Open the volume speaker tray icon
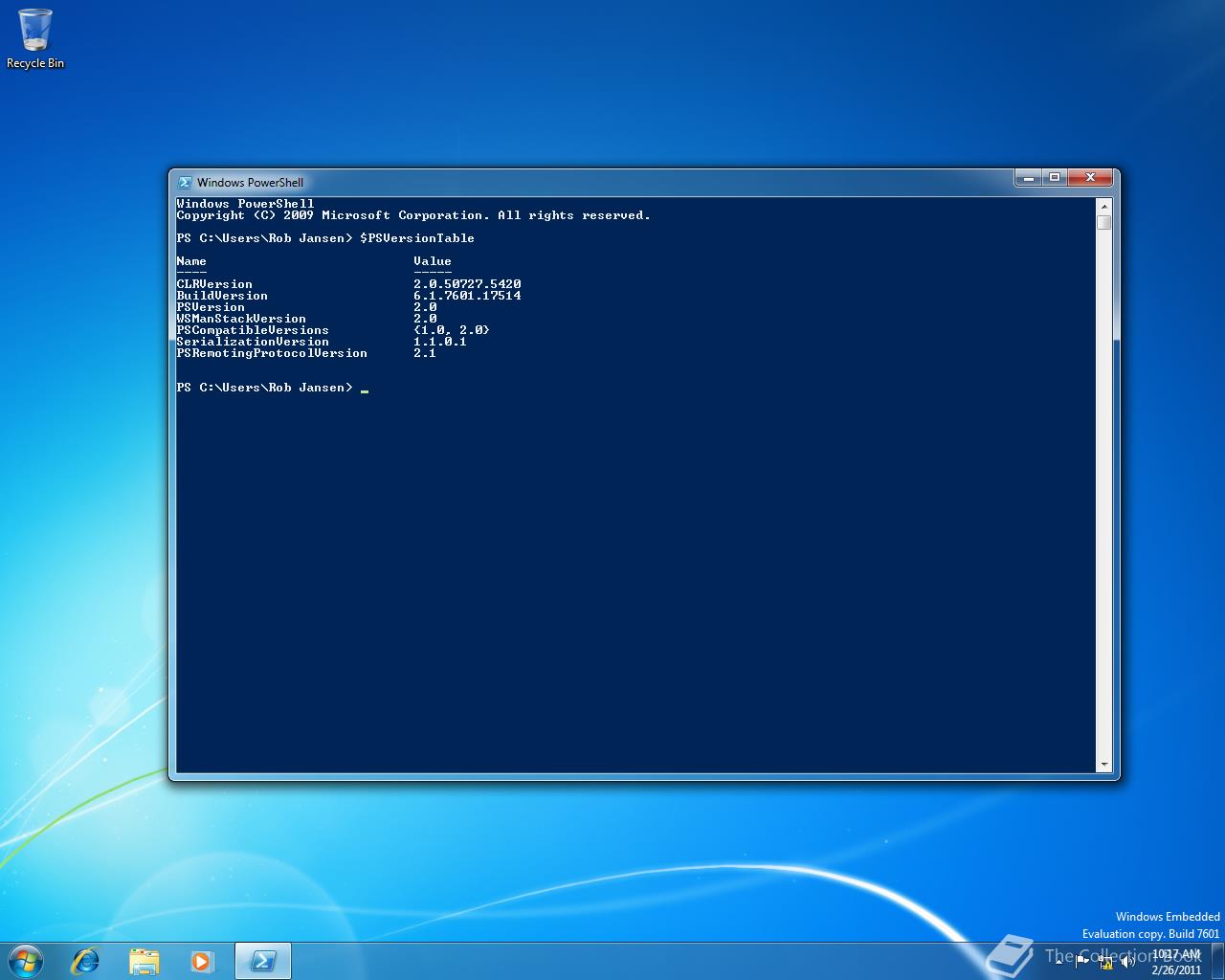The width and height of the screenshot is (1225, 980). 1127,962
